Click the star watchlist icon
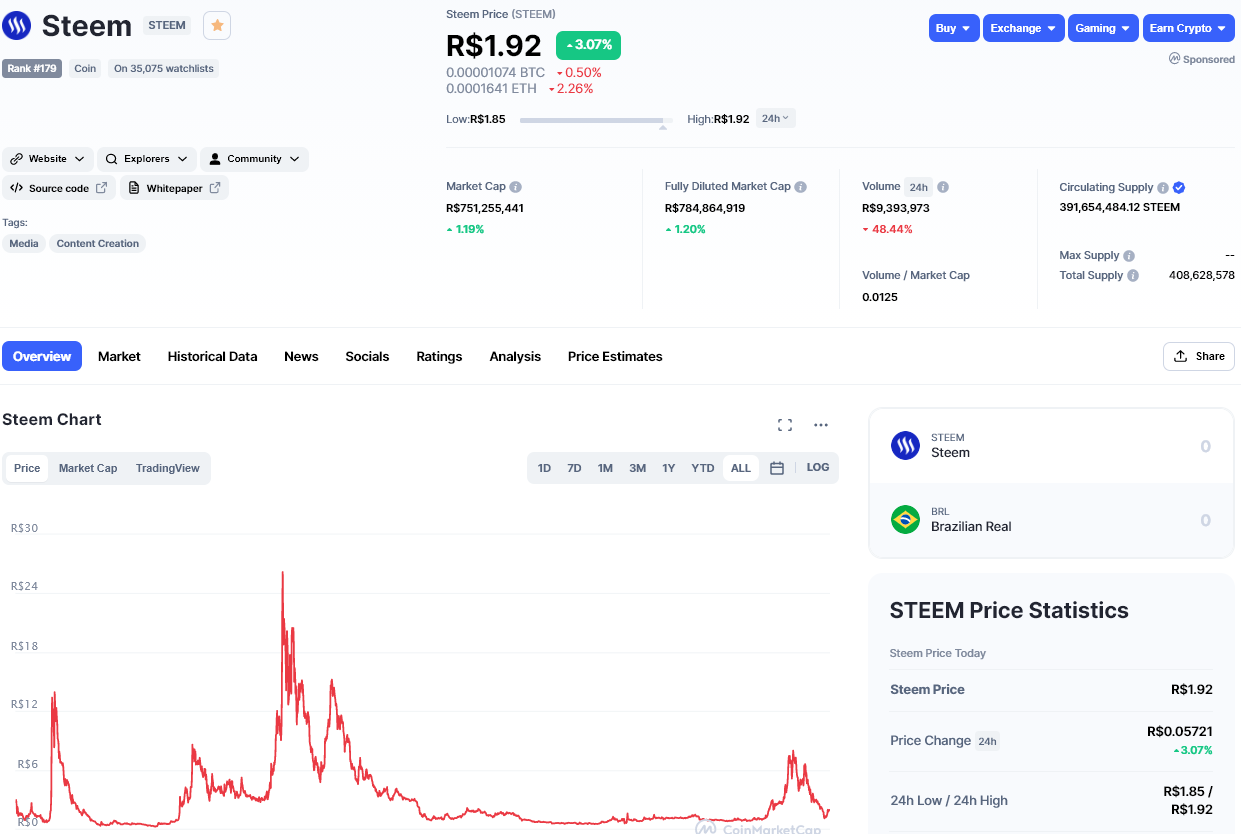The width and height of the screenshot is (1241, 834). 217,26
